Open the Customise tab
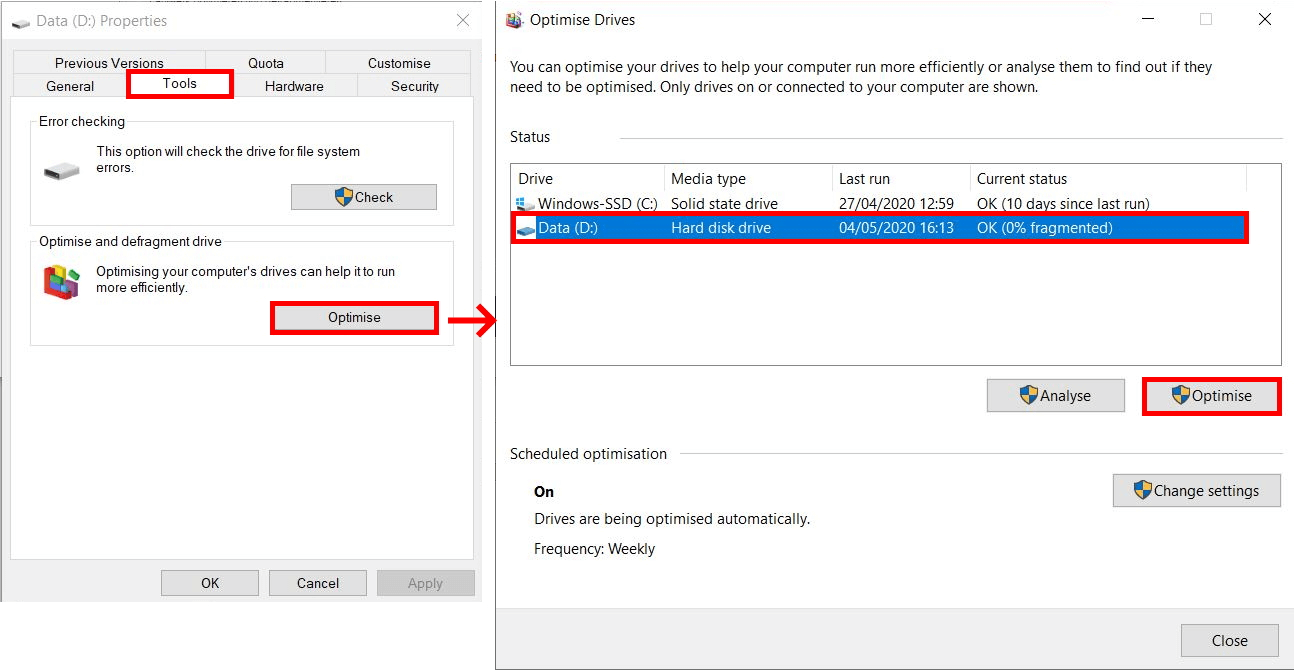The image size is (1294, 670). click(399, 63)
